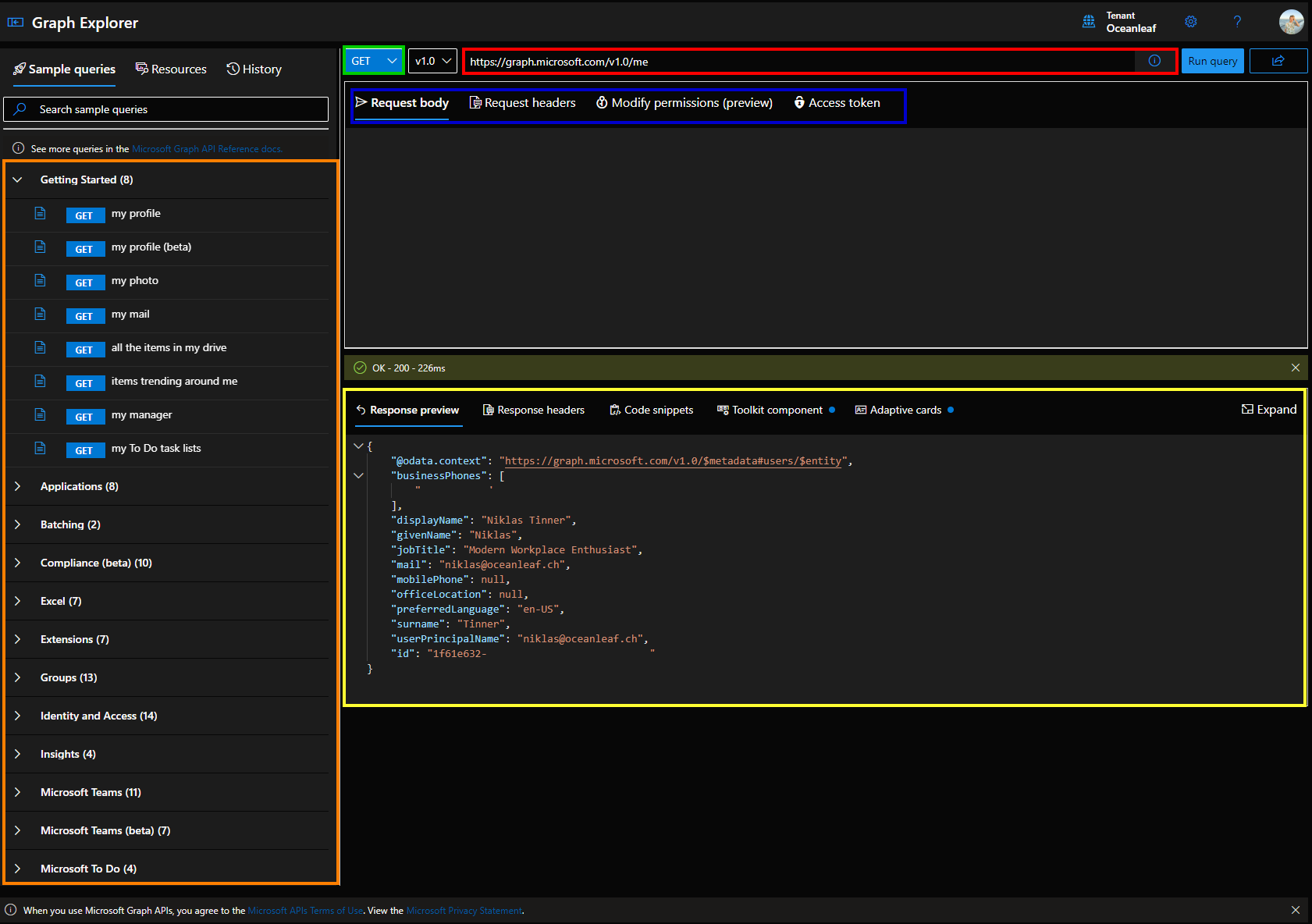Select items trending around me query
This screenshot has height=924, width=1312.
[x=167, y=382]
